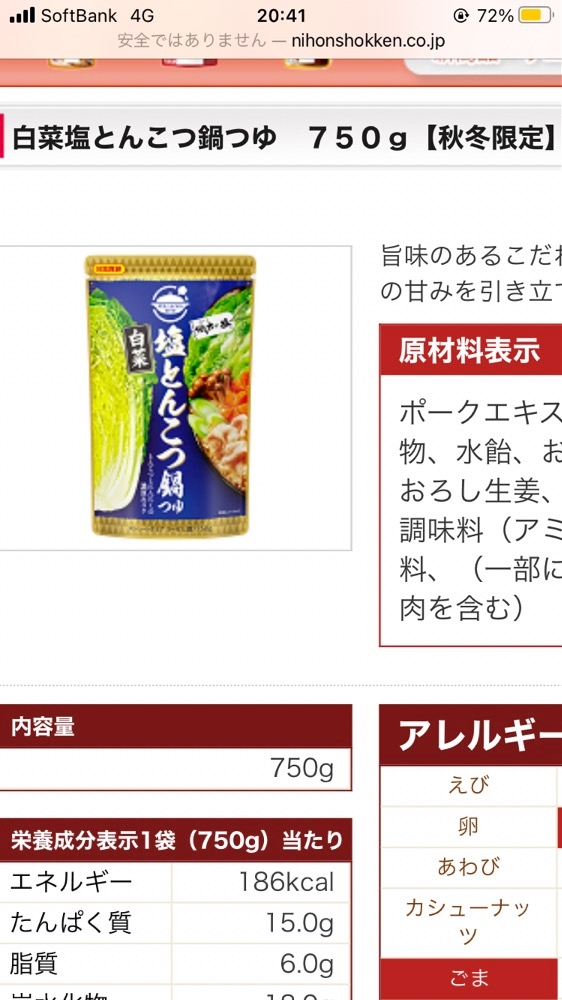Screen dimensions: 562x1000
Task: Tap the rotation lock icon
Action: click(460, 15)
